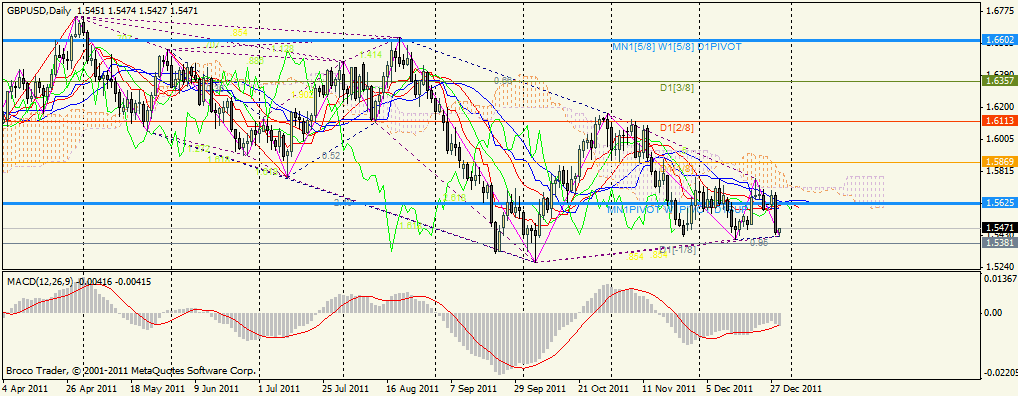Click the 7 Sep 2011 date label
Viewport: 1018px width, 396px height.
point(475,389)
